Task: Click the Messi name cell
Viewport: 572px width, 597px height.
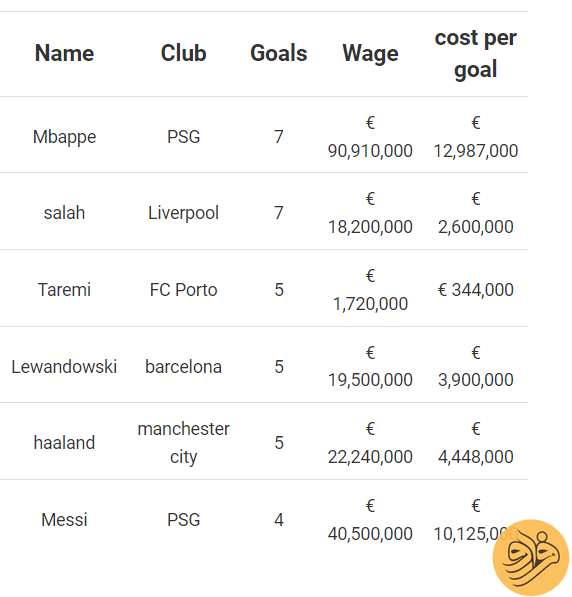Action: (x=64, y=520)
